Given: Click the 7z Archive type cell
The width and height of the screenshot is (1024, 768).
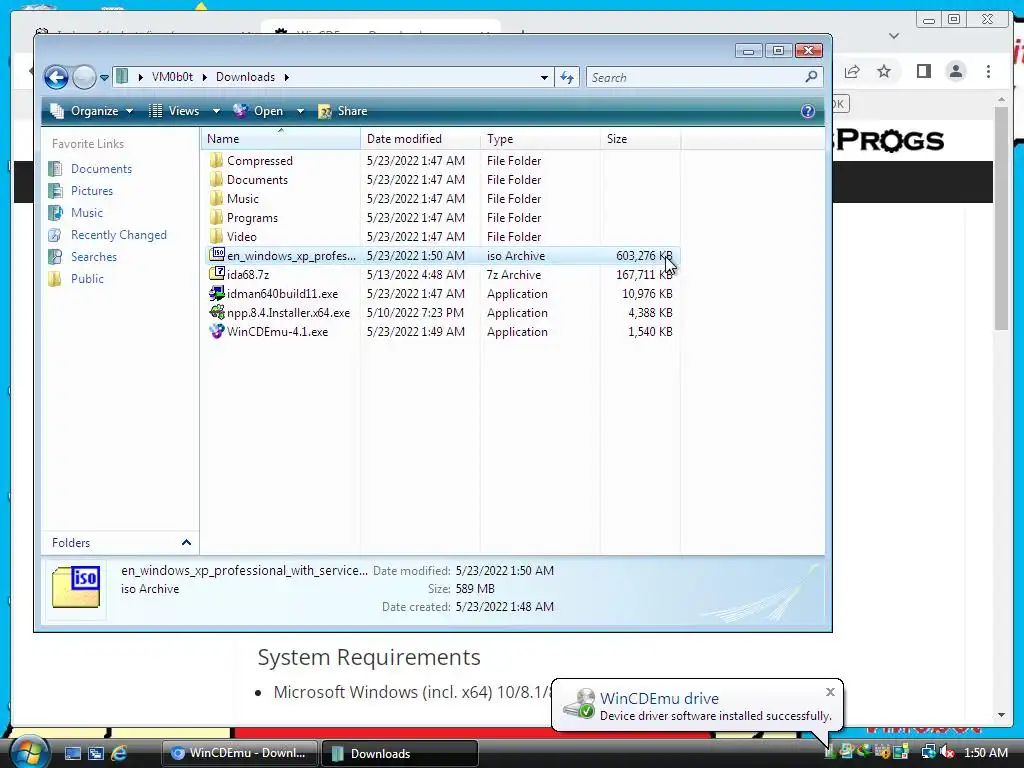Looking at the screenshot, I should 514,275.
